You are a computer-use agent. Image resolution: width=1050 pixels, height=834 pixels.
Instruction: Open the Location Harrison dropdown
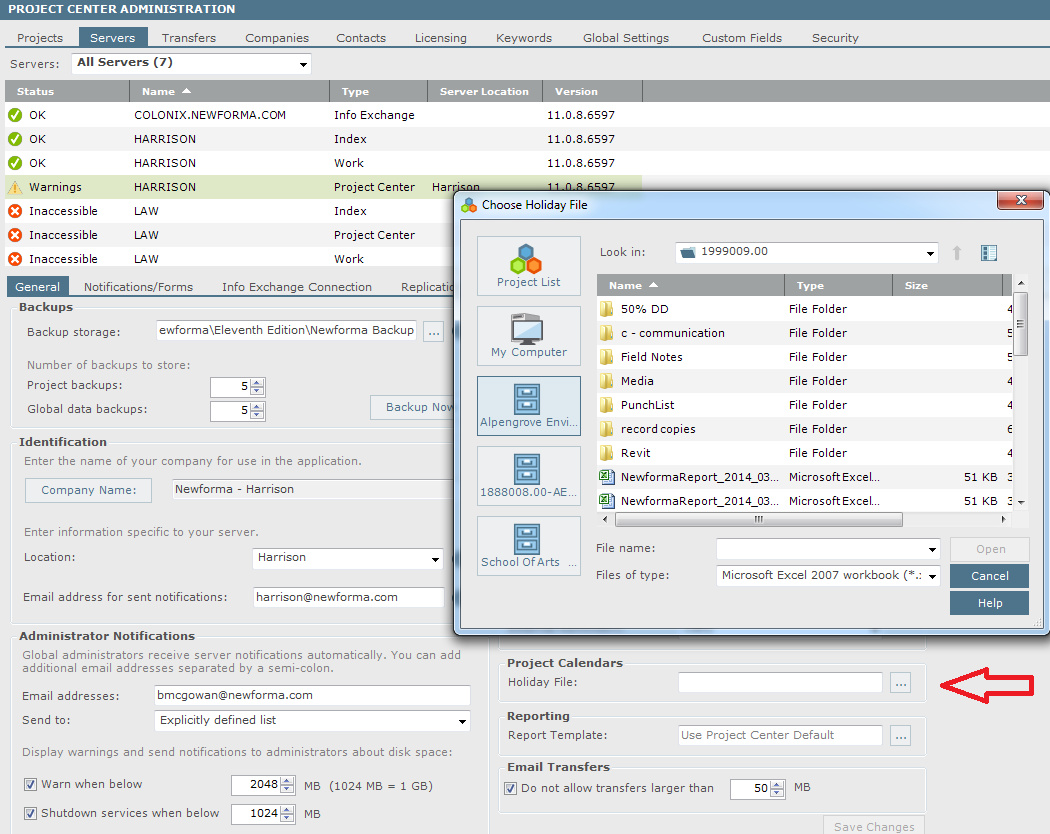point(435,559)
